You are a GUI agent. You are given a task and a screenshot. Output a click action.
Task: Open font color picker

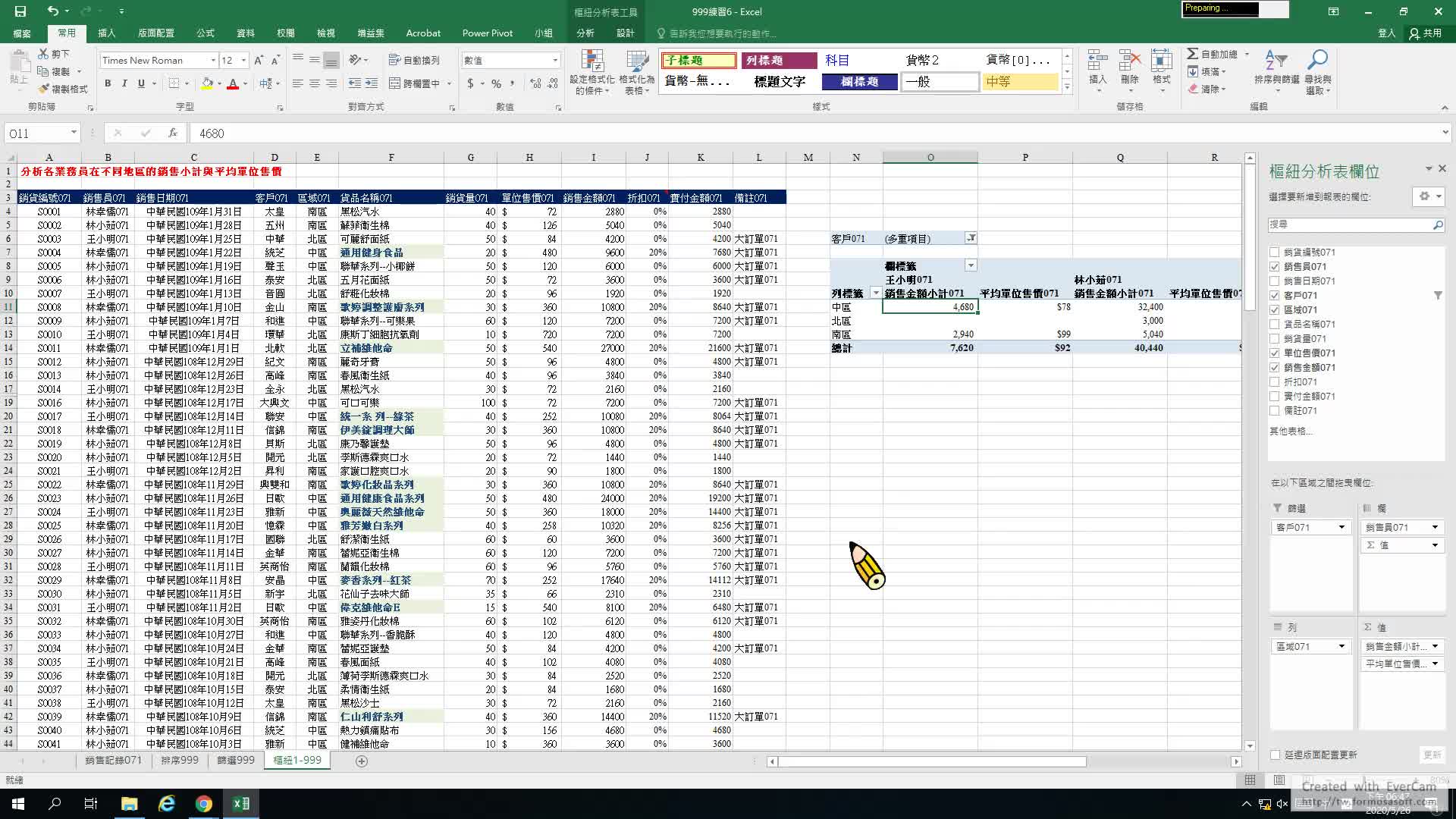tap(246, 83)
